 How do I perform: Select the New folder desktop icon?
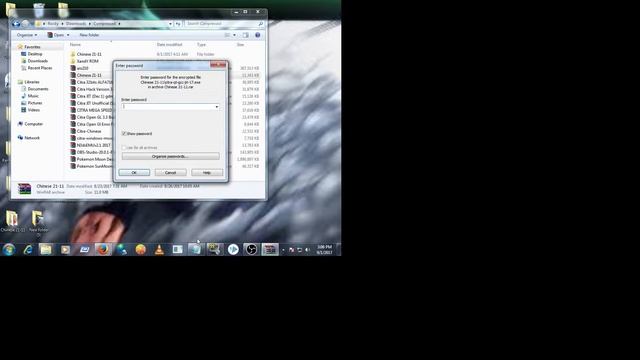point(38,222)
